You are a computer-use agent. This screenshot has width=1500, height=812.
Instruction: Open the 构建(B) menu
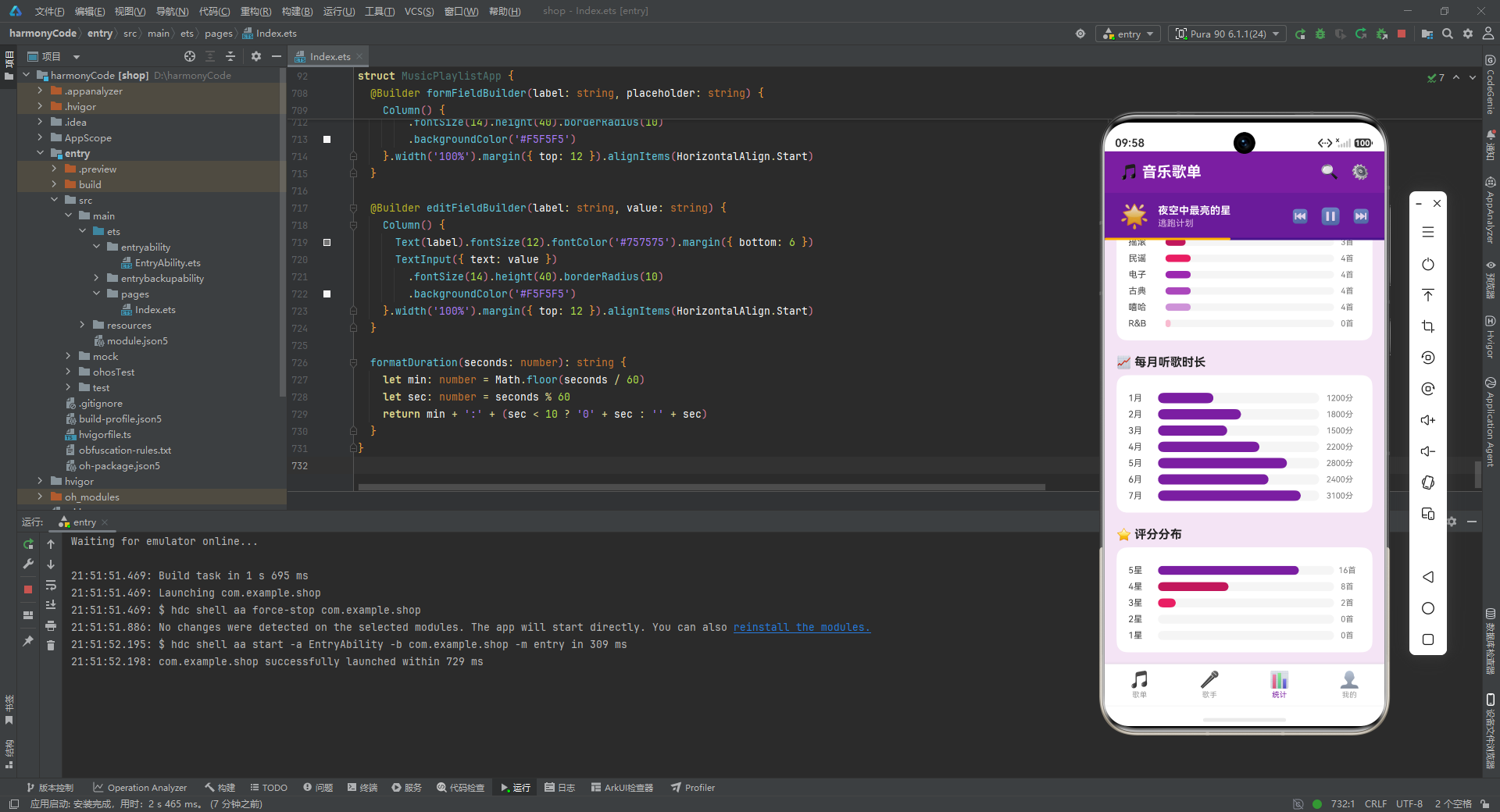297,11
